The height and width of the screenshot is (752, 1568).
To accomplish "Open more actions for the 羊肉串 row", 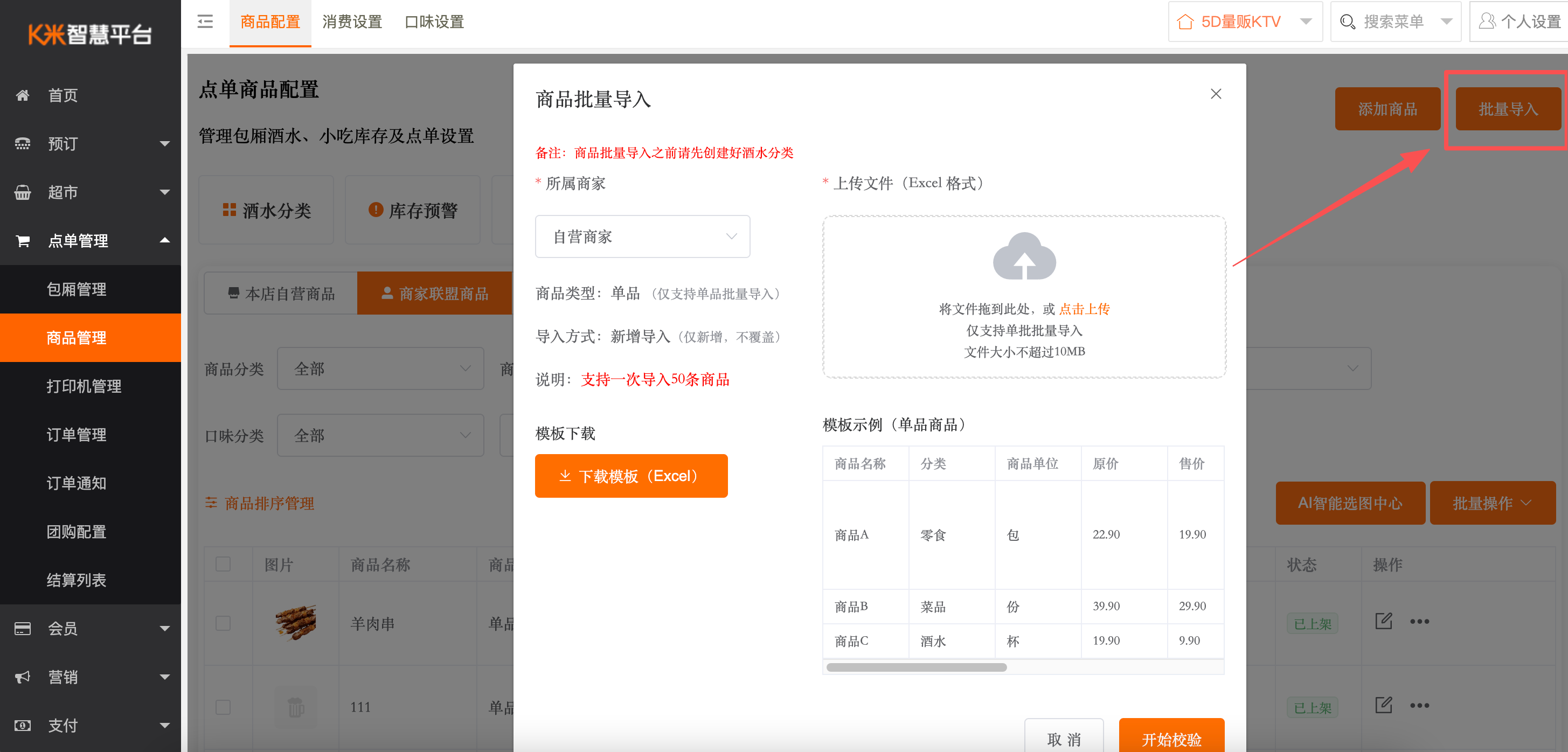I will click(1419, 622).
